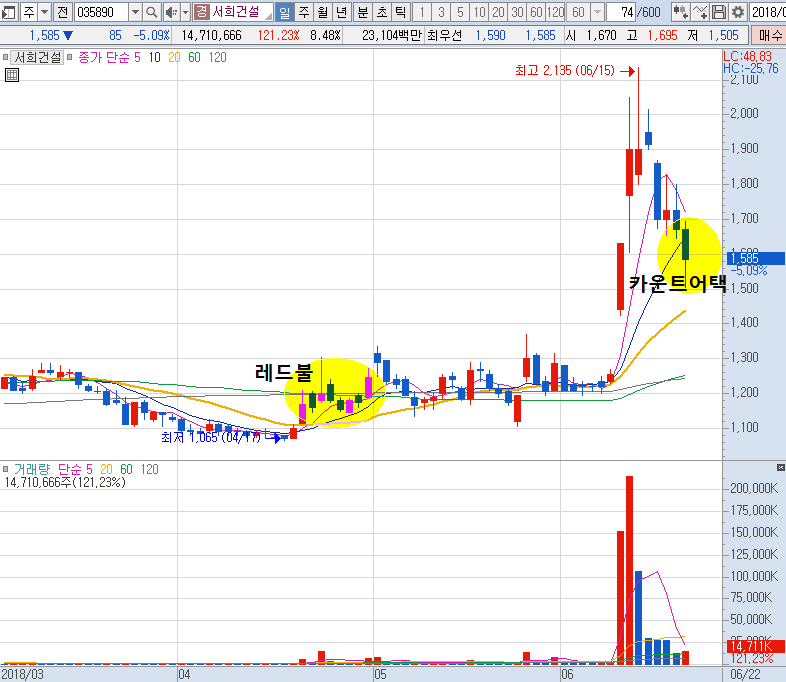This screenshot has width=786, height=682.
Task: Expand the stock code 035890 dropdown
Action: tap(135, 12)
